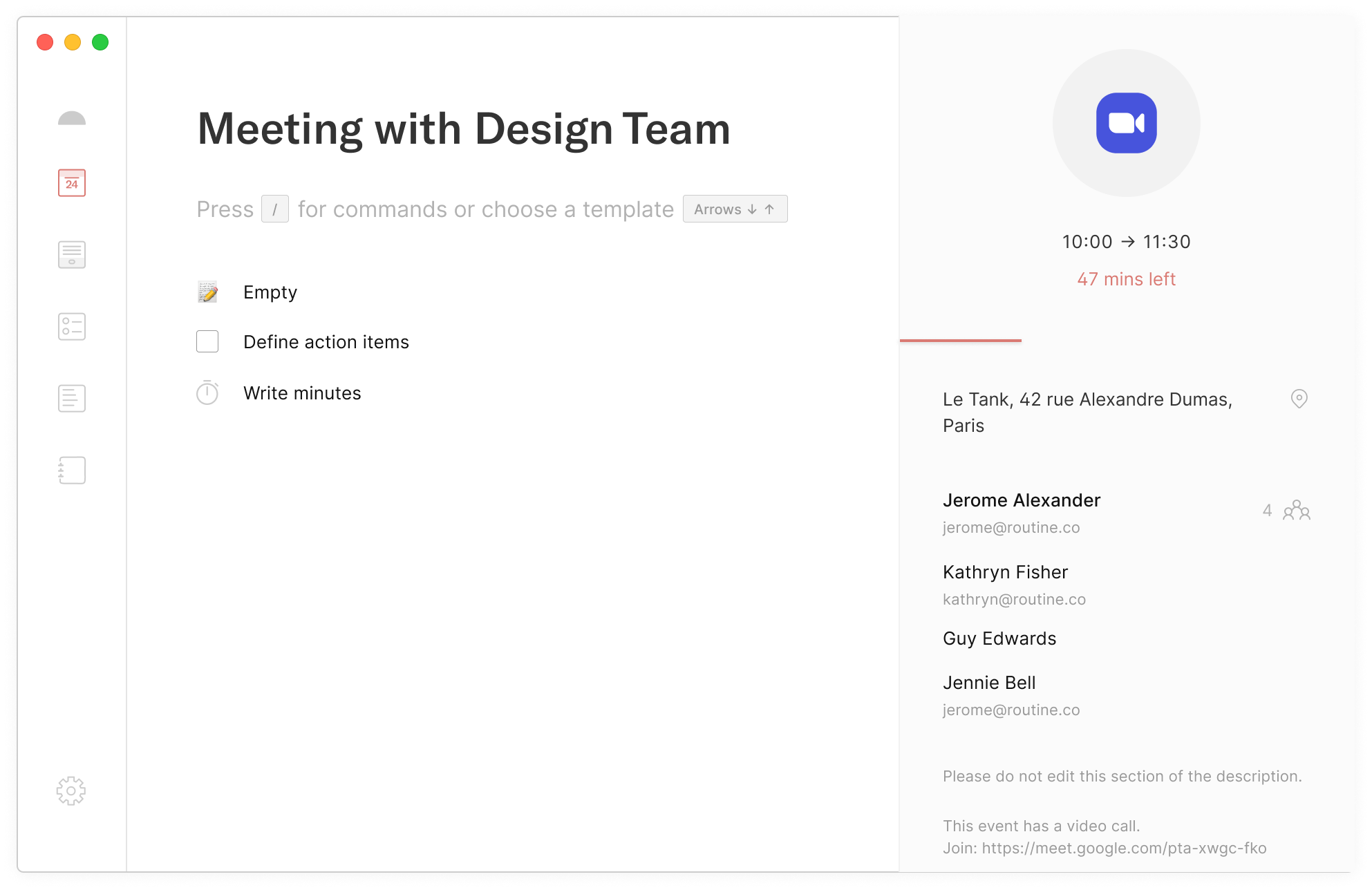
Task: Click the Meeting with Design Team title
Action: pos(464,129)
